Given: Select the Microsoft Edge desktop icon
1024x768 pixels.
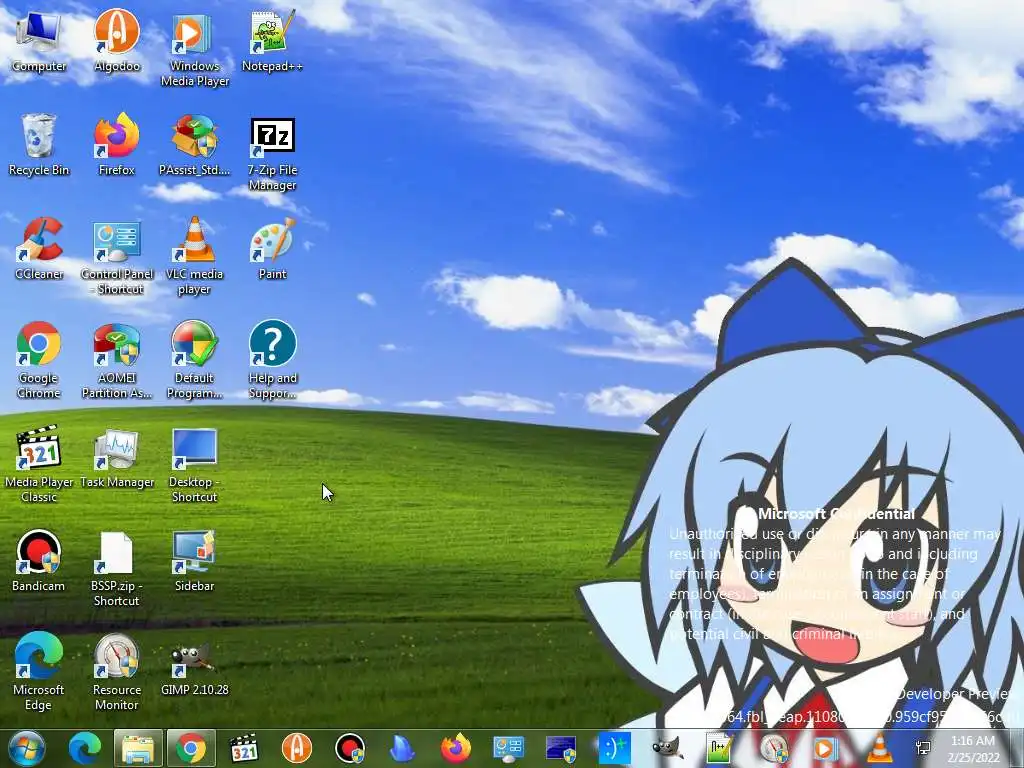Looking at the screenshot, I should pos(39,671).
